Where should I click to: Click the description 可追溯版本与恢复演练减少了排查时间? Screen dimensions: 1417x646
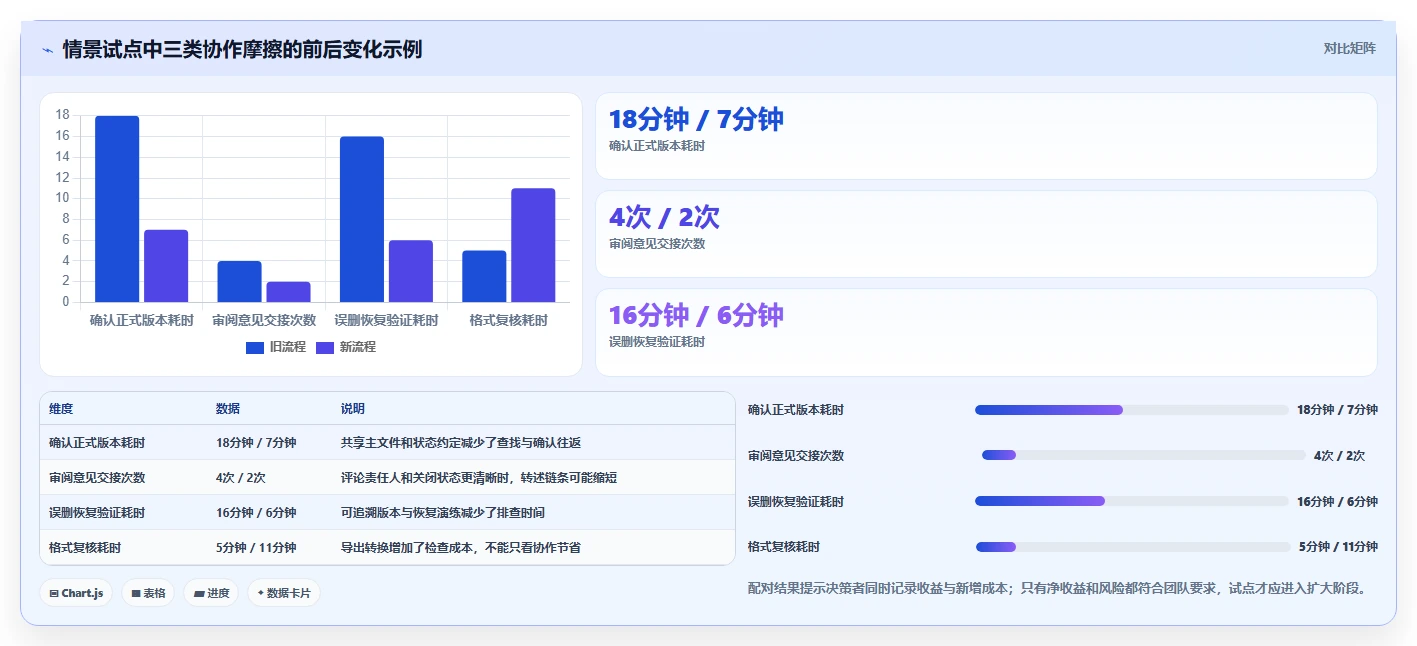pyautogui.click(x=443, y=513)
